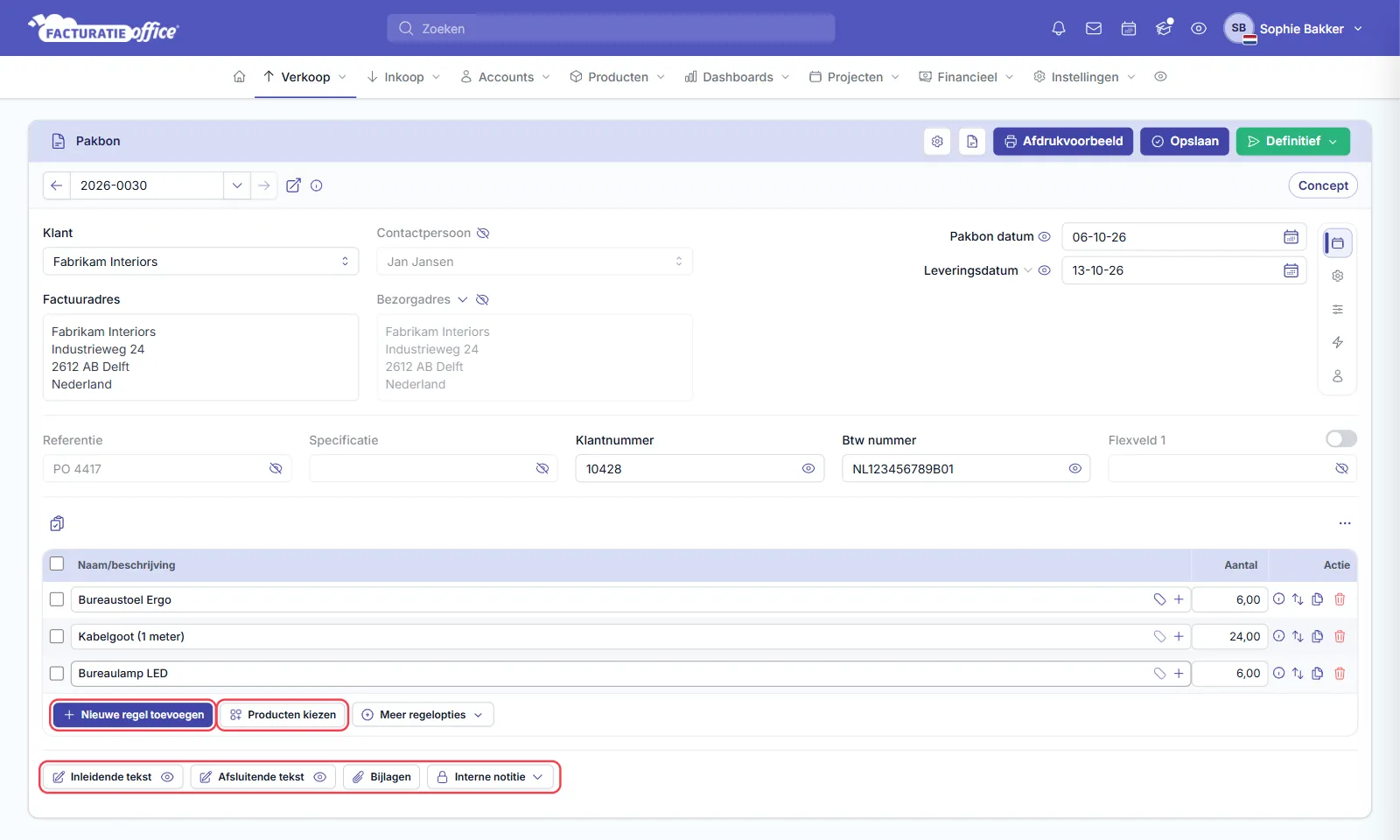Click the tag icon in Bureaulamp LED row
This screenshot has height=840, width=1400.
click(1159, 673)
